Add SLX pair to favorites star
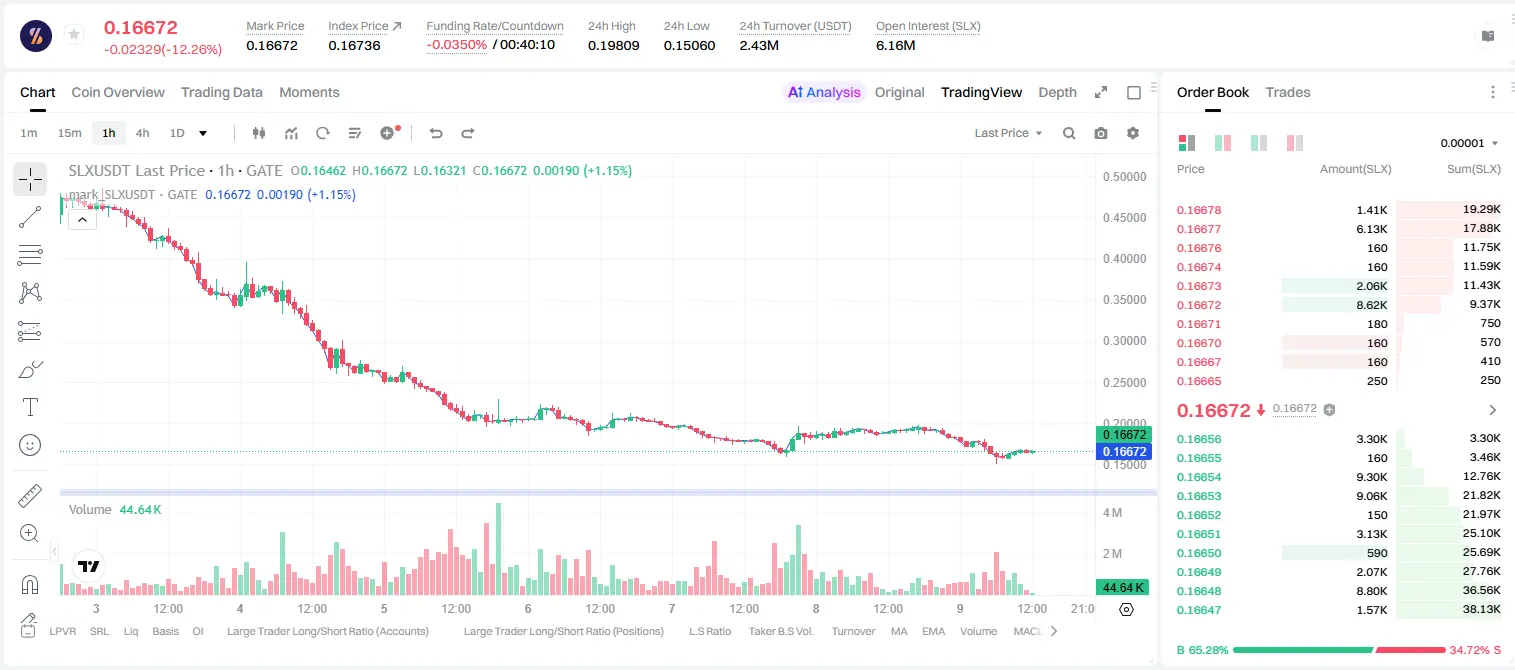 pyautogui.click(x=74, y=35)
